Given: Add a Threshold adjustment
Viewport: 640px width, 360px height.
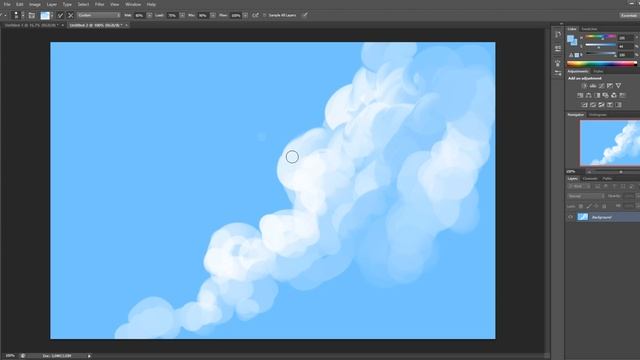Looking at the screenshot, I should tap(601, 105).
